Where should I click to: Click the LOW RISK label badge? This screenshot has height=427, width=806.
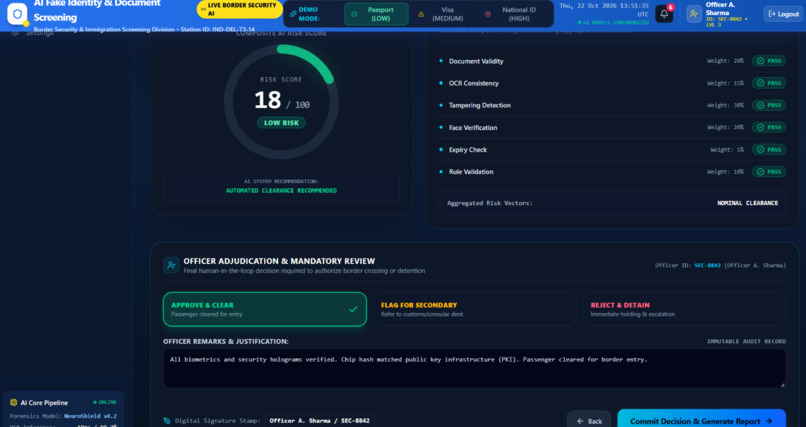tap(281, 123)
